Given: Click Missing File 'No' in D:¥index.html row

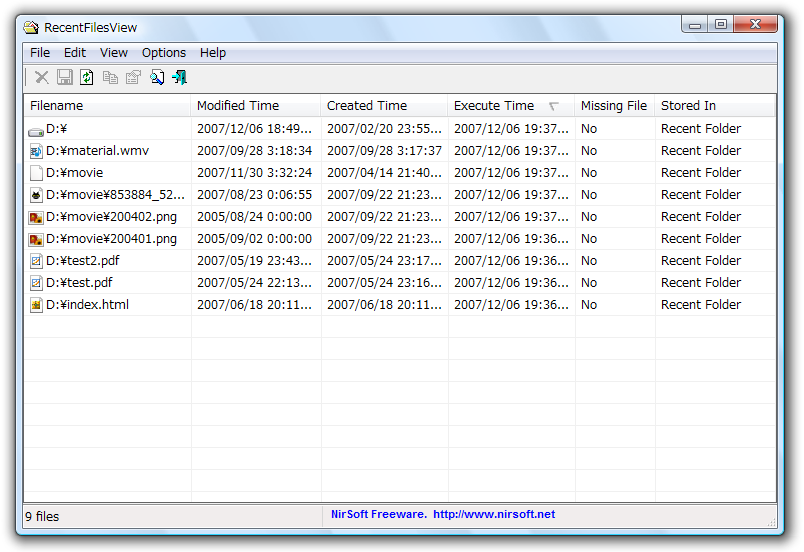Looking at the screenshot, I should [589, 305].
